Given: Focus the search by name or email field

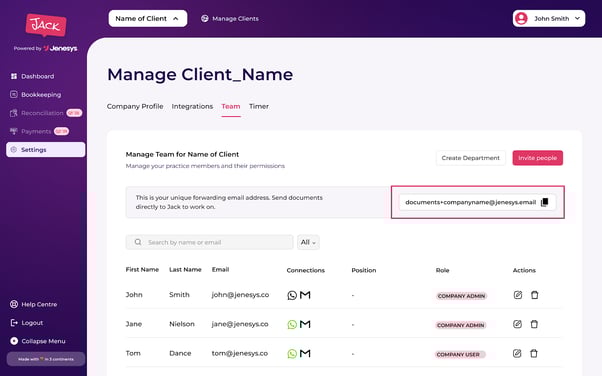Looking at the screenshot, I should click(209, 242).
